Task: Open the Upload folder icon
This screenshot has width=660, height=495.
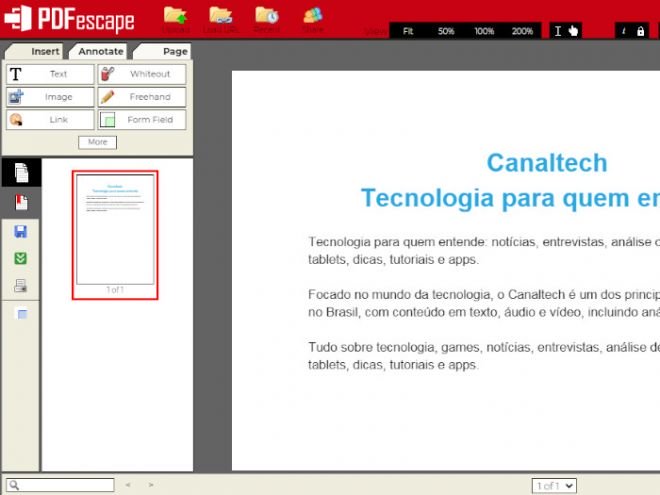Action: pyautogui.click(x=176, y=16)
